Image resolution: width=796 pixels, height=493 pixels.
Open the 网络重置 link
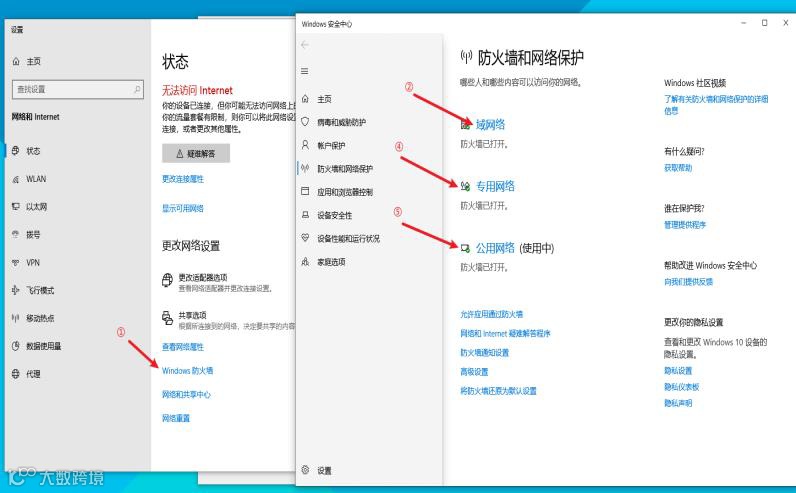pyautogui.click(x=176, y=418)
